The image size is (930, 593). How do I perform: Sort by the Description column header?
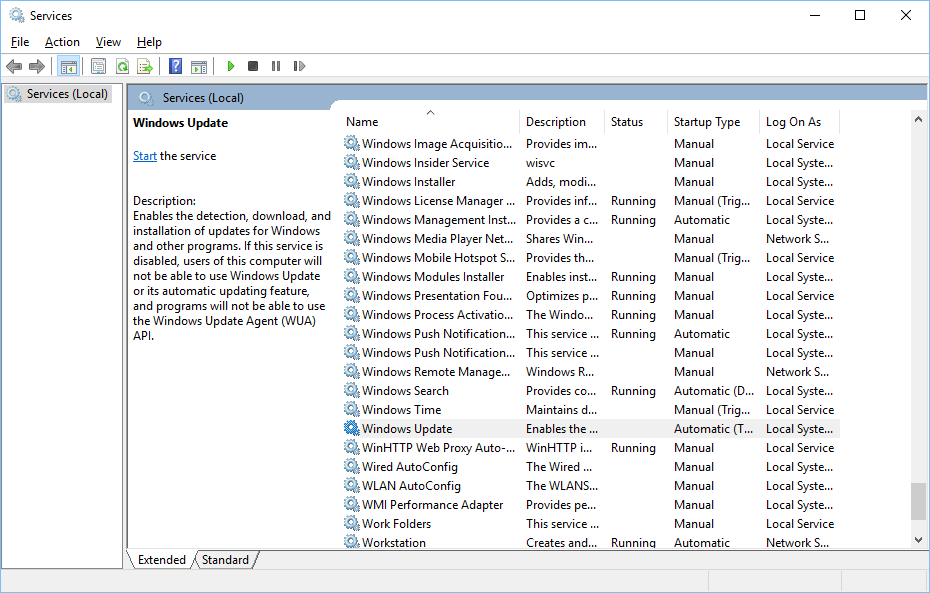(562, 122)
